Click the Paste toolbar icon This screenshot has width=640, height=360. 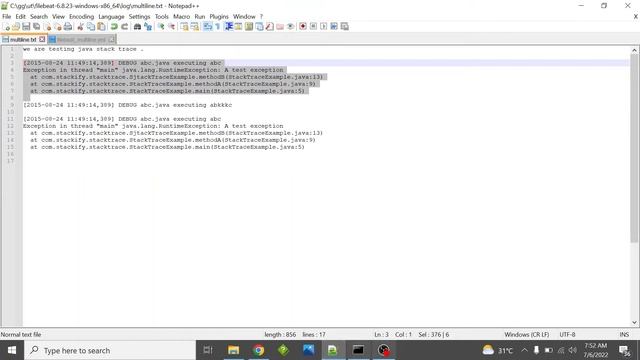pyautogui.click(x=101, y=27)
